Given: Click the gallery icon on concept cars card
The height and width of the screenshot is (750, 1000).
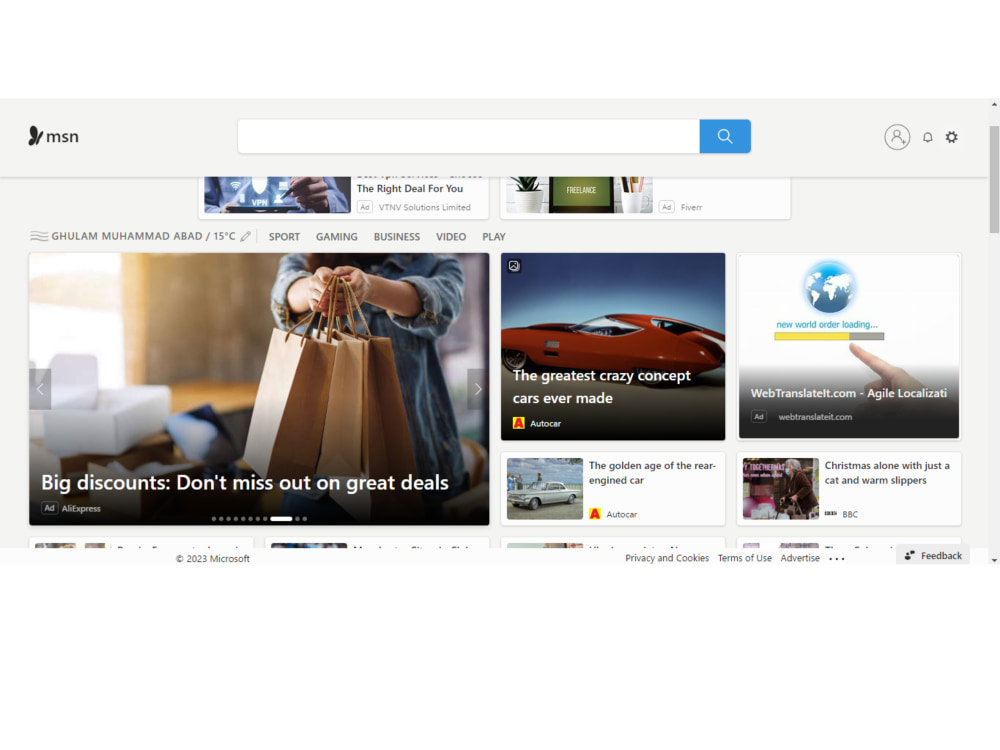Looking at the screenshot, I should [x=514, y=266].
